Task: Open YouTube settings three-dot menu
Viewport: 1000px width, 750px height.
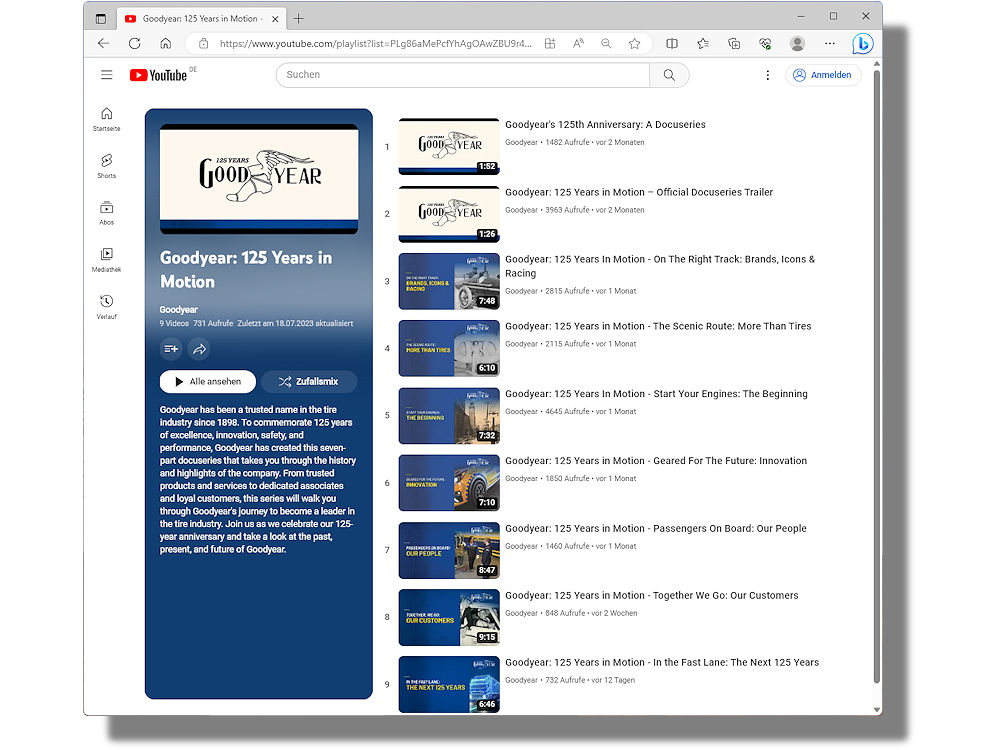Action: [x=768, y=75]
